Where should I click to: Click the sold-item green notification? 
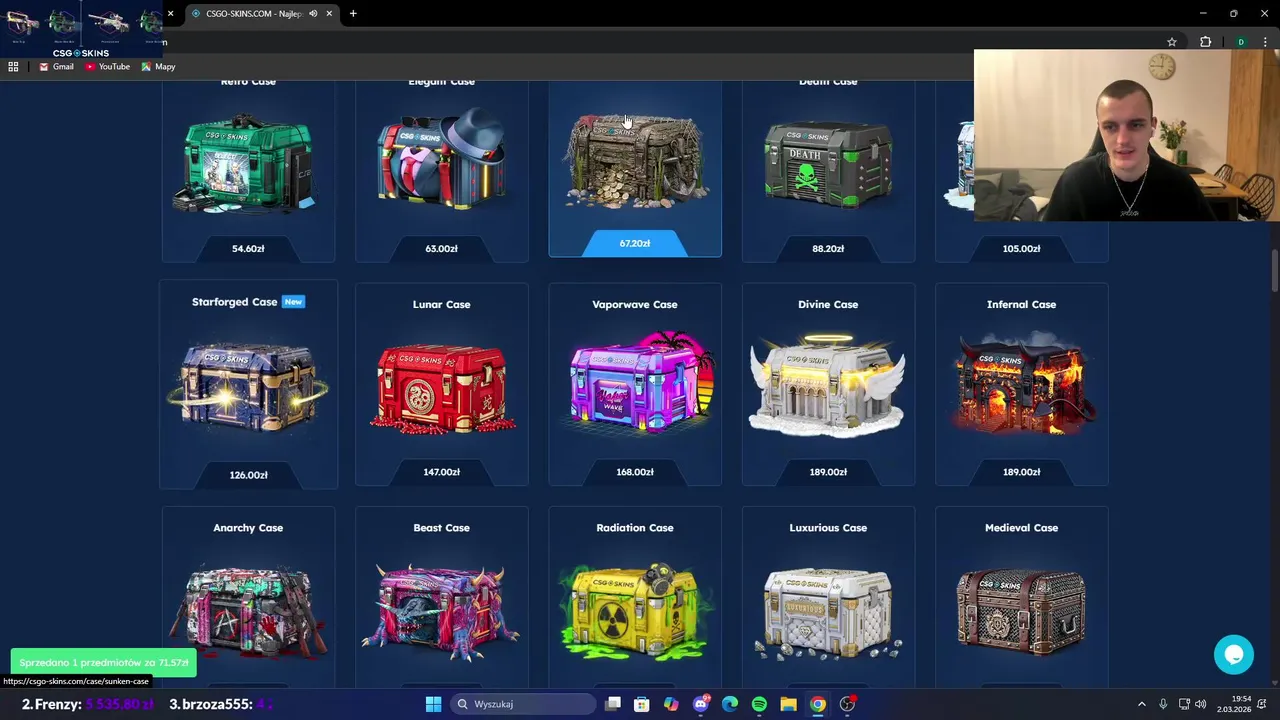point(104,662)
